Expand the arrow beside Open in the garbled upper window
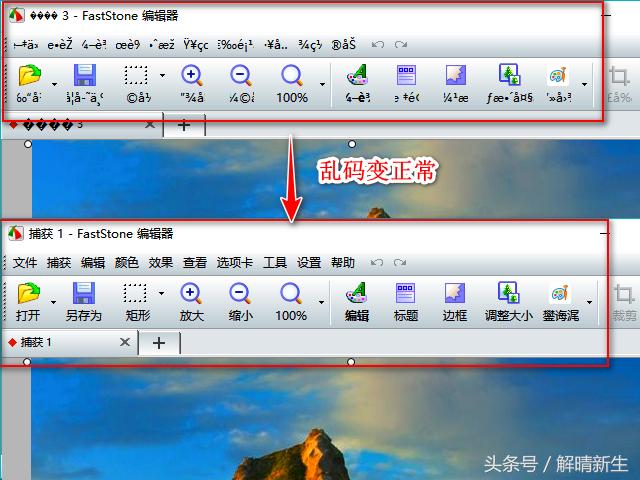Screen dimensions: 640x480 54,84
